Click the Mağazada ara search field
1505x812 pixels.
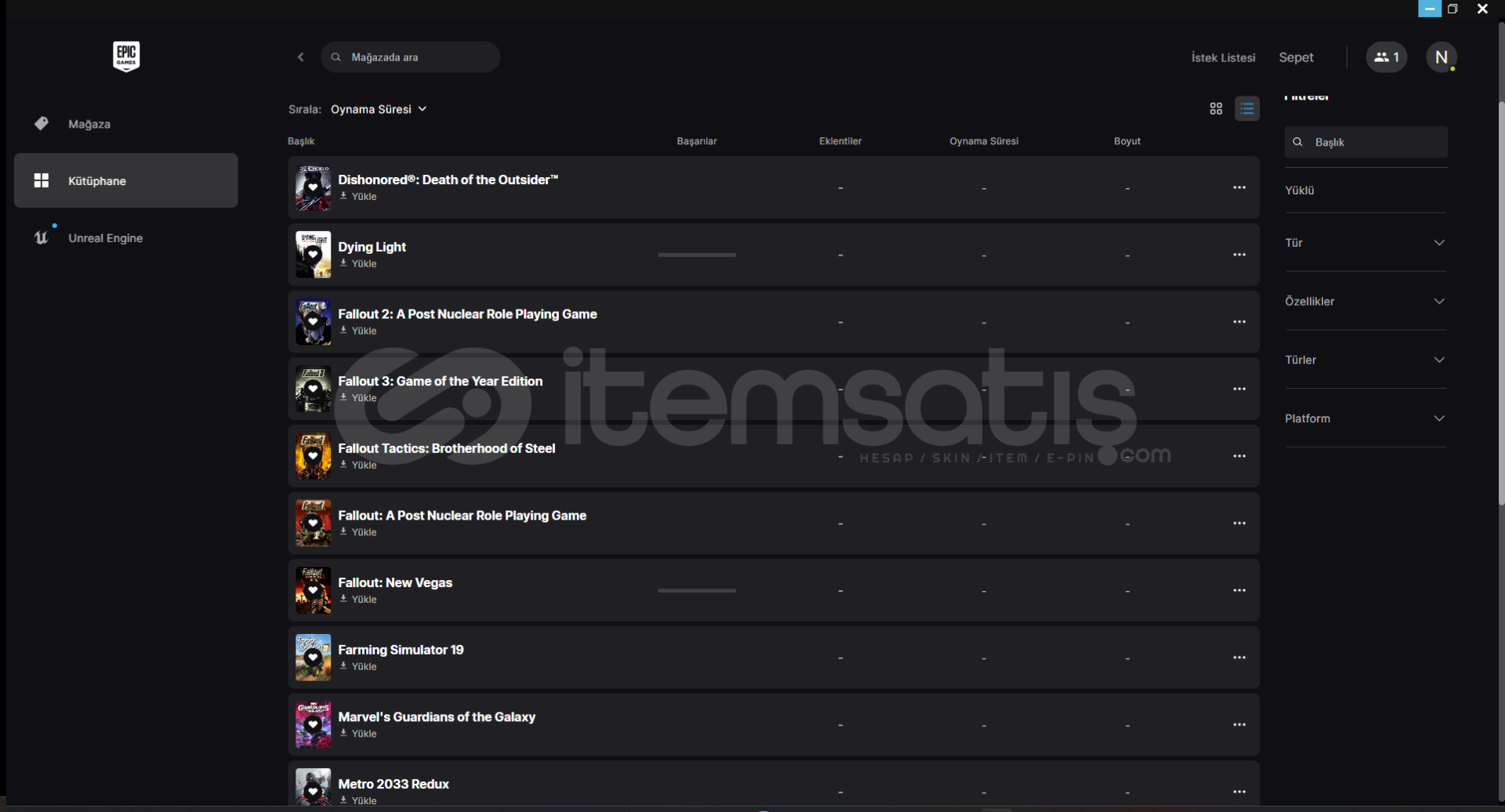pos(411,57)
